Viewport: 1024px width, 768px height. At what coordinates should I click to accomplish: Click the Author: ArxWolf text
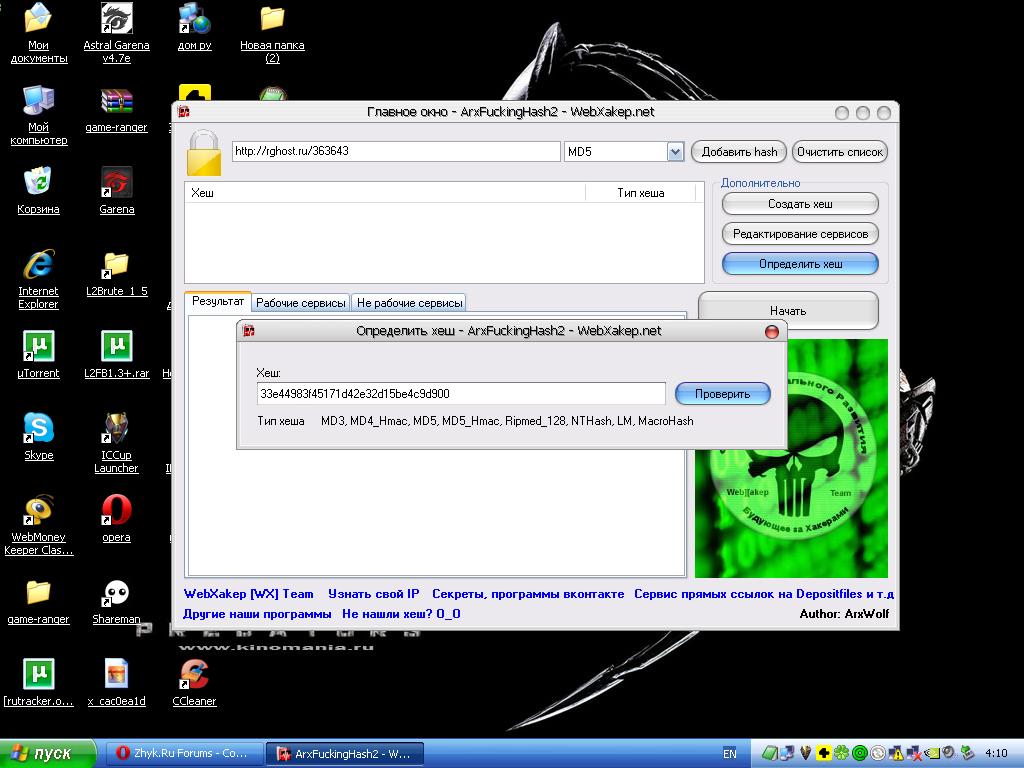[x=844, y=614]
